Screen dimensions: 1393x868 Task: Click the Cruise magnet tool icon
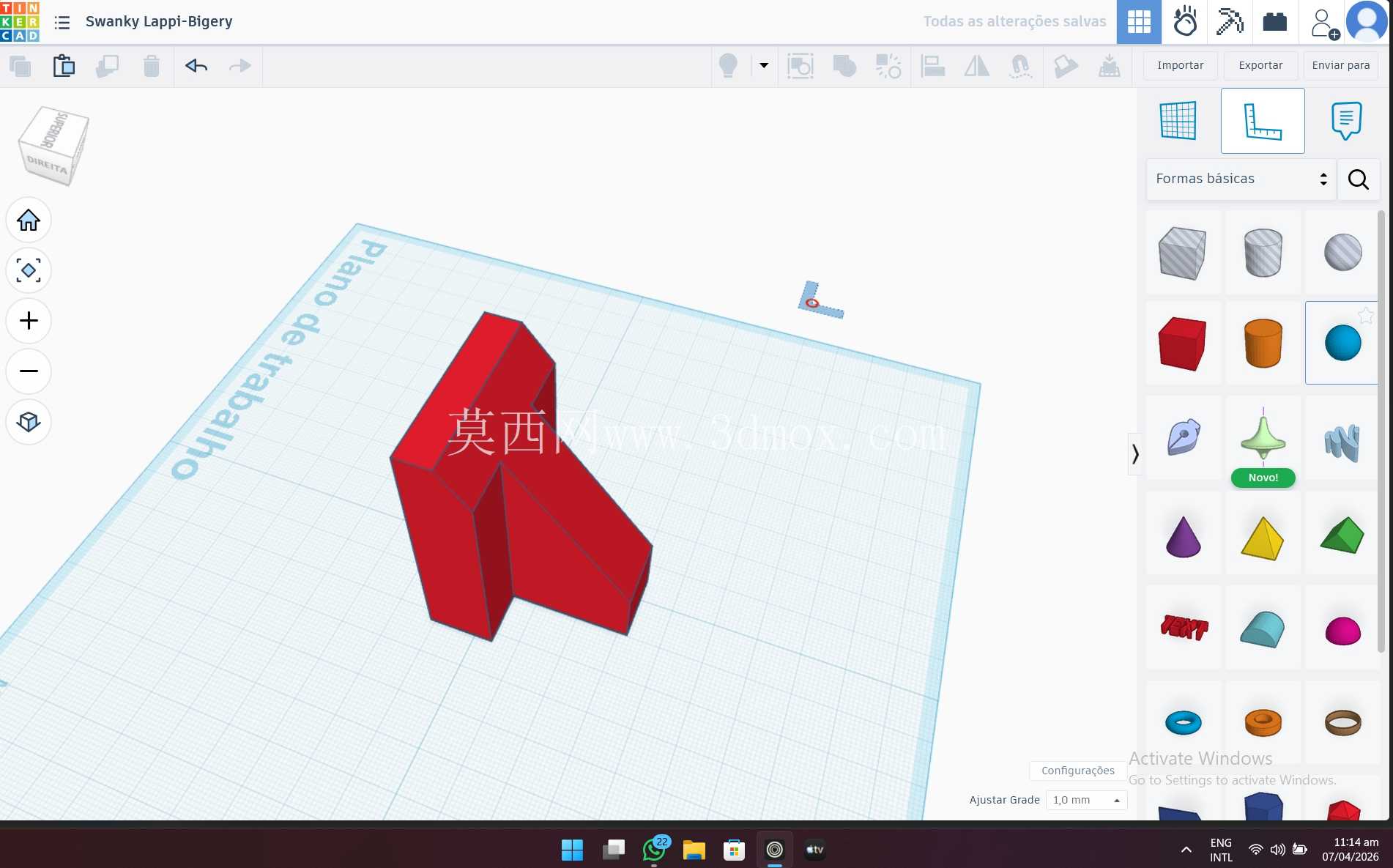[x=1020, y=66]
